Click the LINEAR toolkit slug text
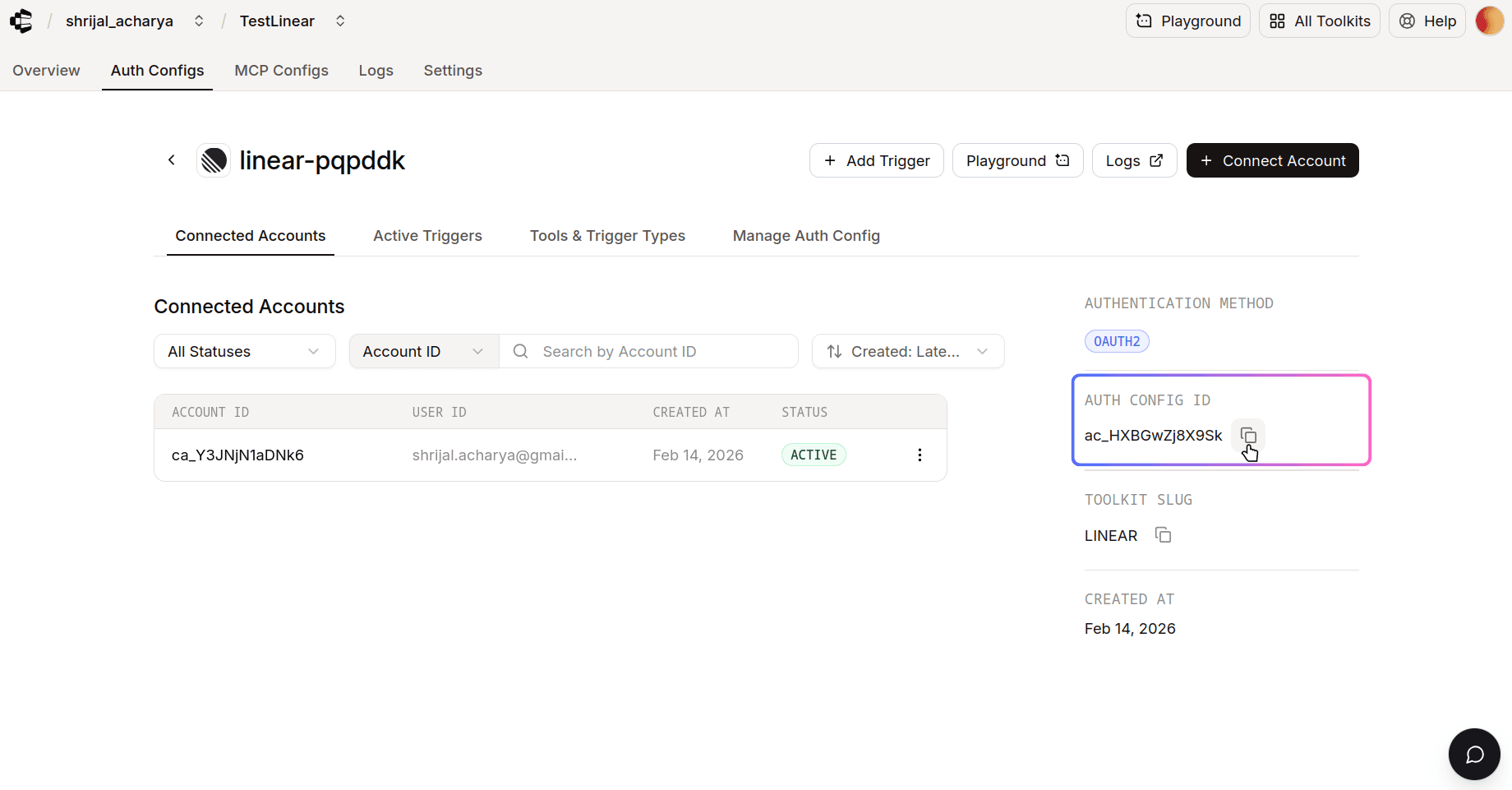Screen dimensions: 1512x790 pyautogui.click(x=1111, y=535)
